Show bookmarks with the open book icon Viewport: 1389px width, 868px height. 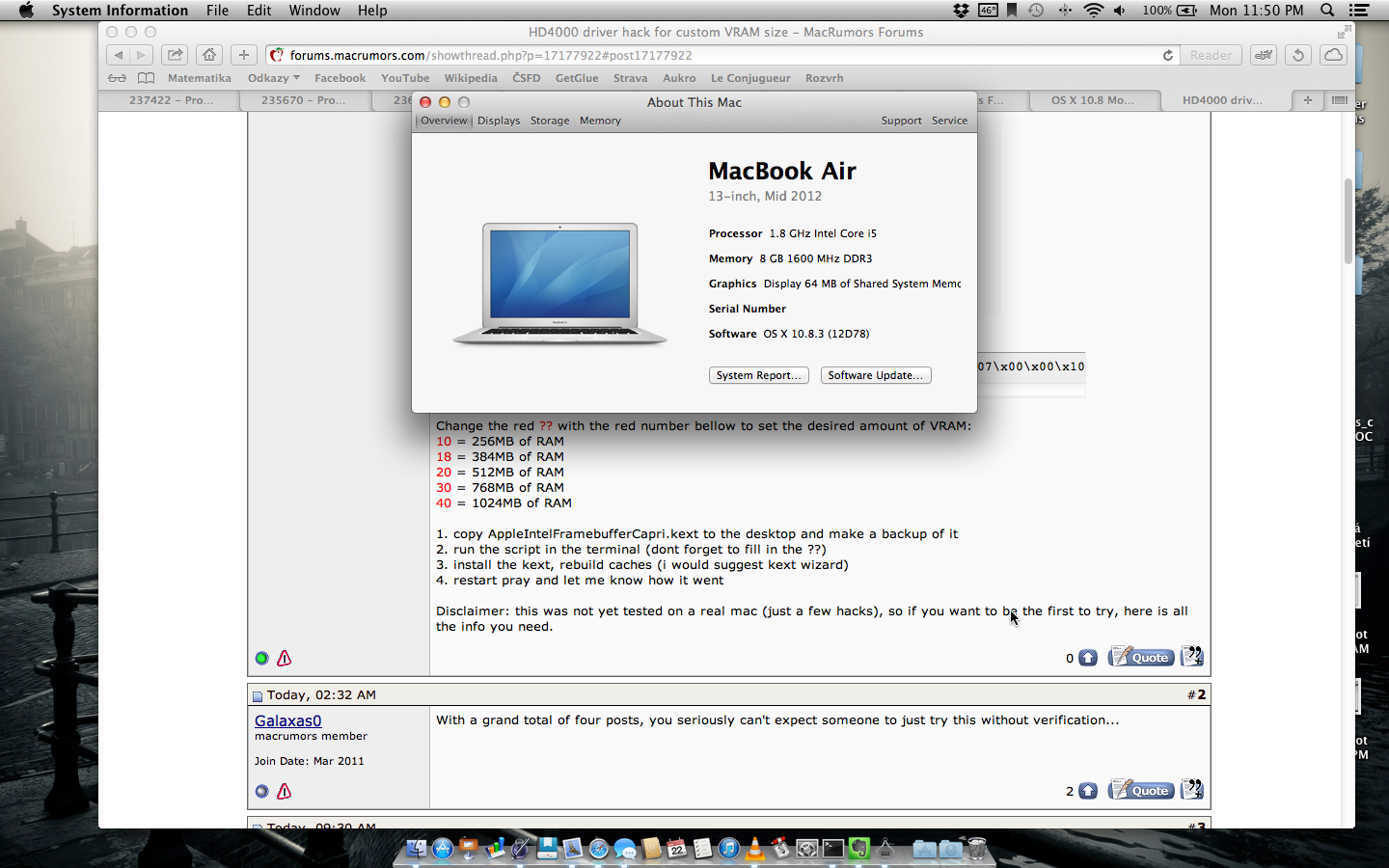click(x=146, y=78)
